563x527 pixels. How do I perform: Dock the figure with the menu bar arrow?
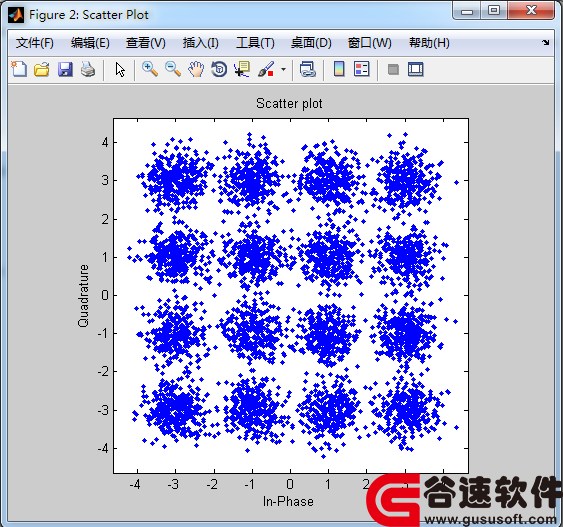click(x=546, y=42)
